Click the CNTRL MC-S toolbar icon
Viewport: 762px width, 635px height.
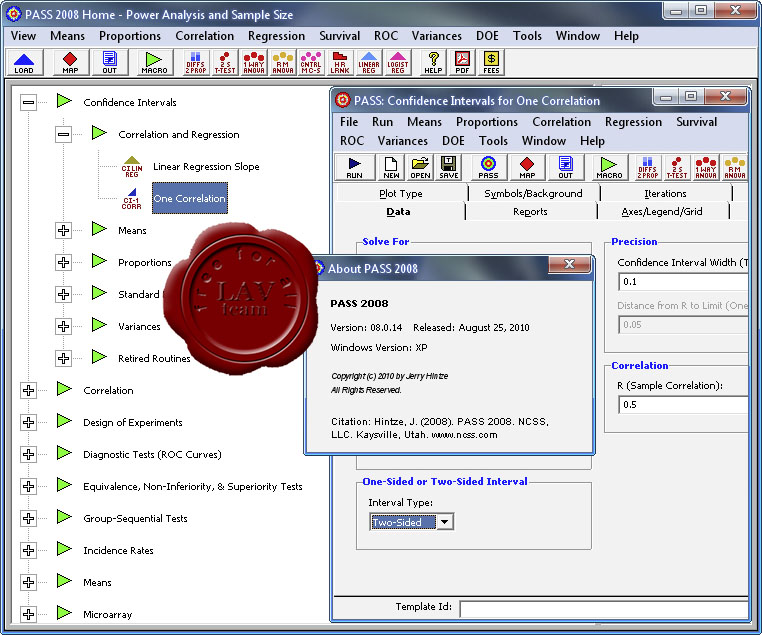point(311,63)
